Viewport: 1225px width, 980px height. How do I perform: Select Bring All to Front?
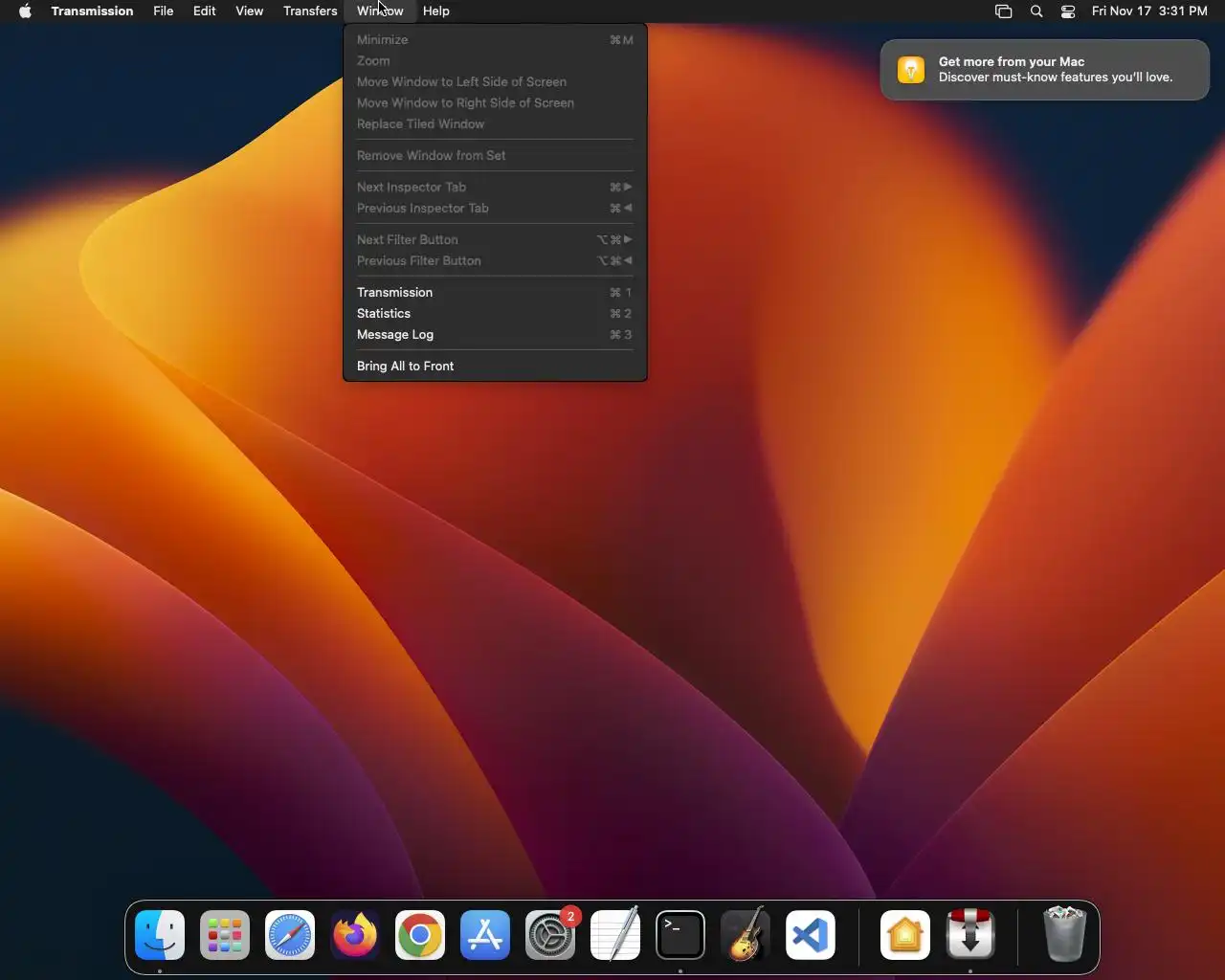[x=495, y=367]
